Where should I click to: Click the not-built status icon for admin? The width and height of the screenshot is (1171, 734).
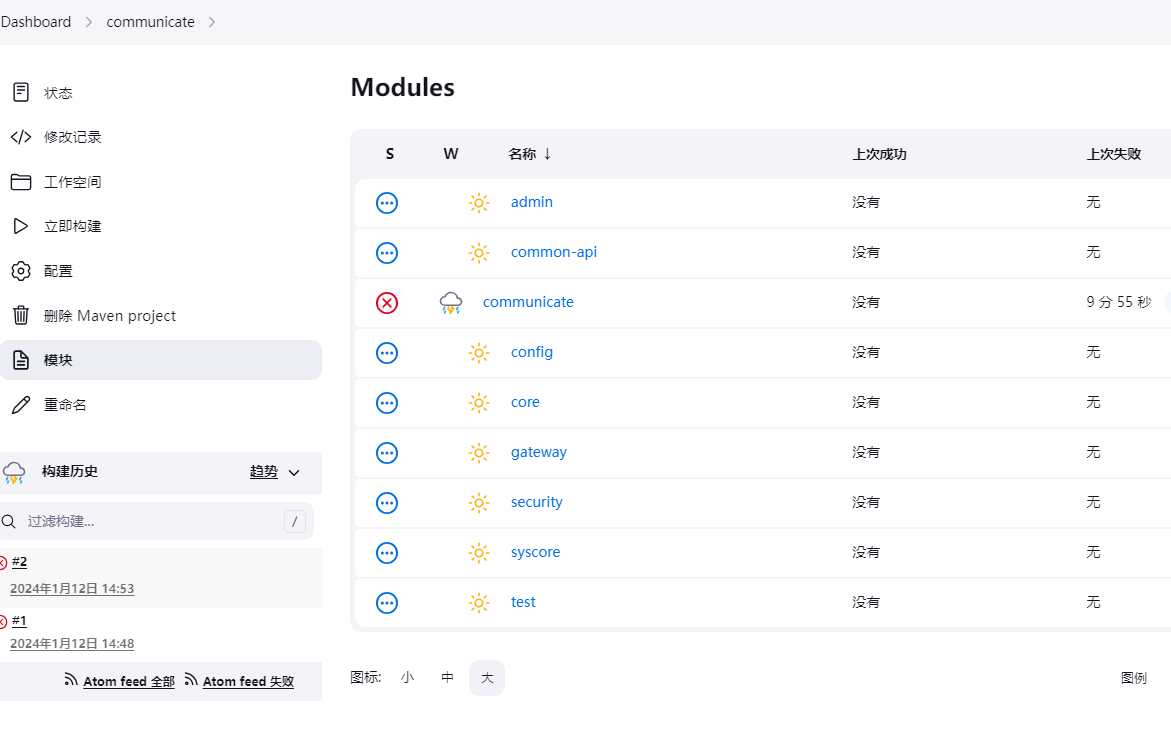point(387,203)
